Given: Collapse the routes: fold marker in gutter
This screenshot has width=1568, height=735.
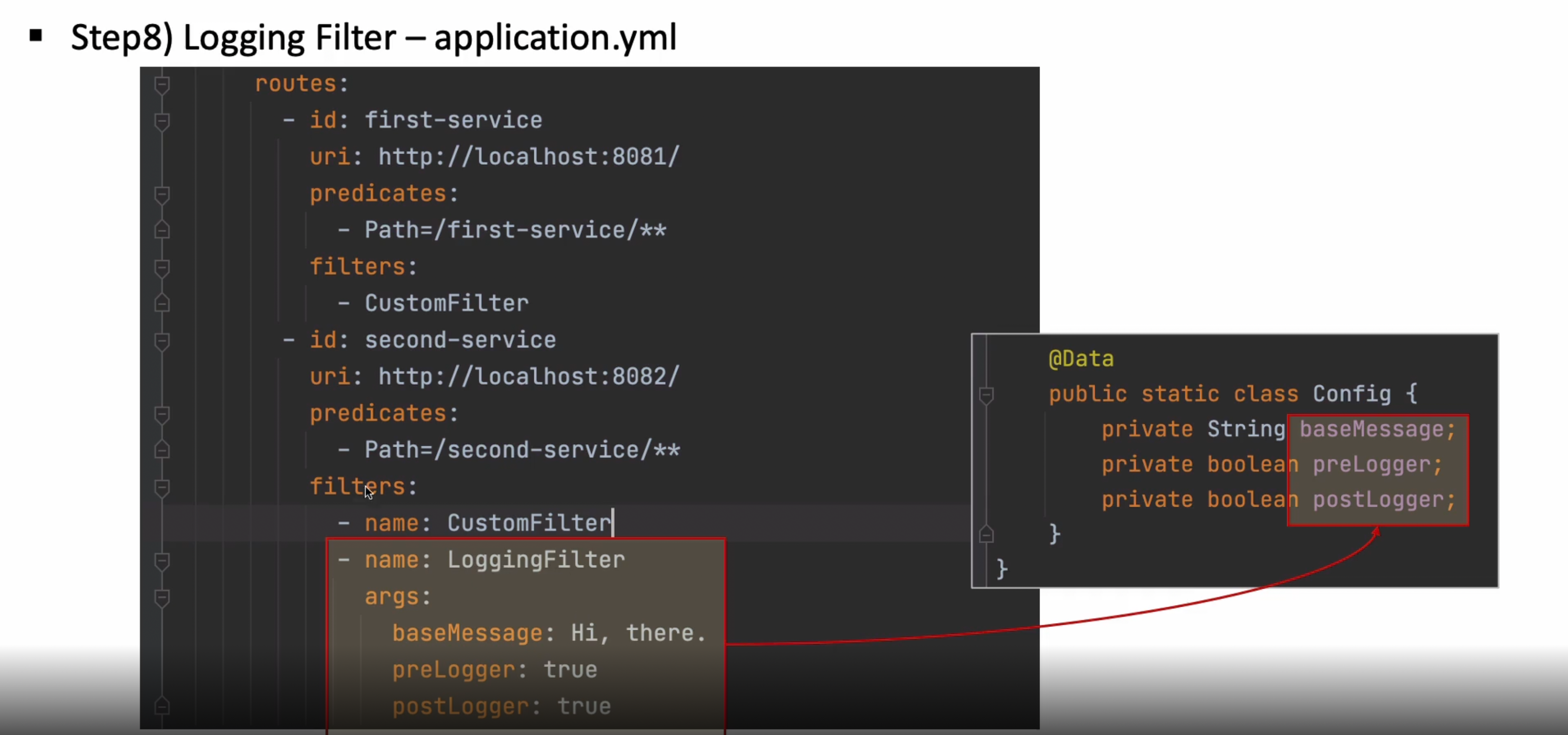Looking at the screenshot, I should click(x=161, y=85).
